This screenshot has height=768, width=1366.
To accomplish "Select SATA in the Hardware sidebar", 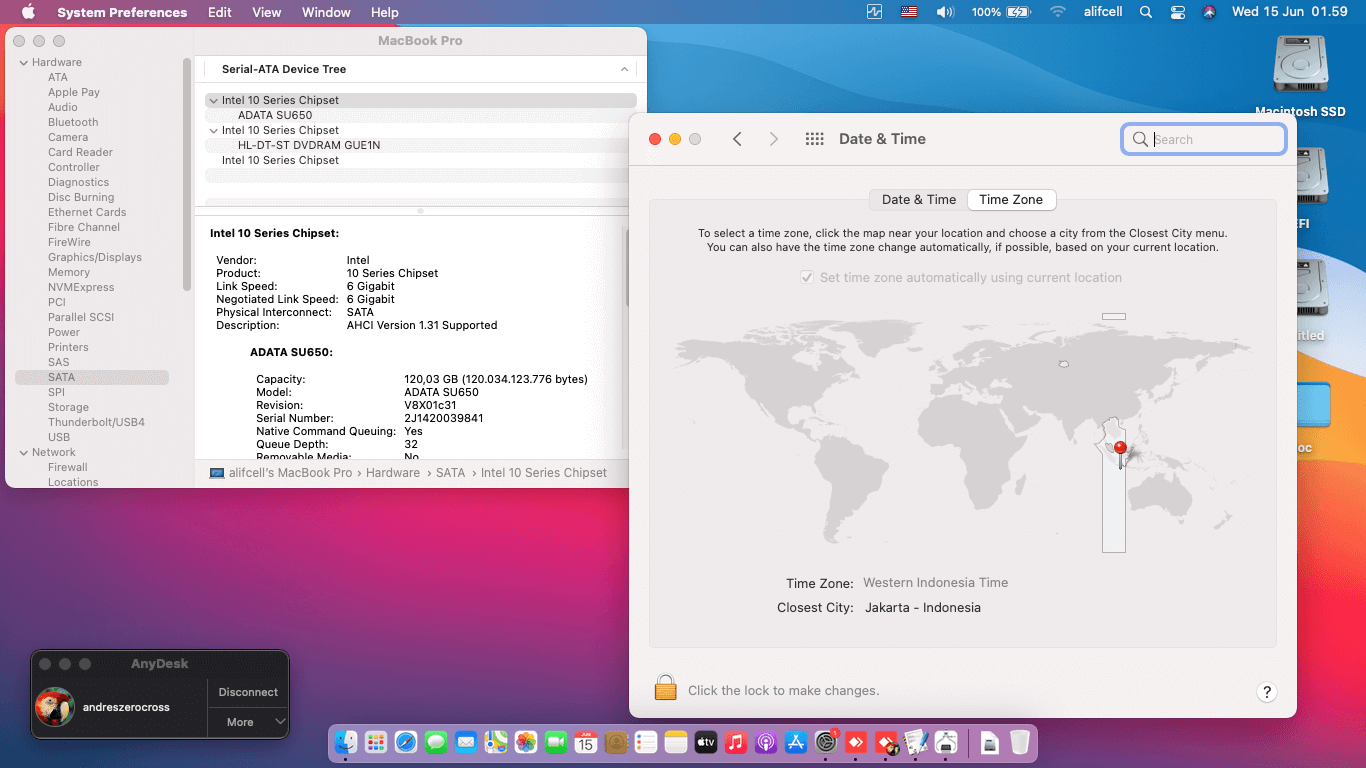I will [60, 377].
